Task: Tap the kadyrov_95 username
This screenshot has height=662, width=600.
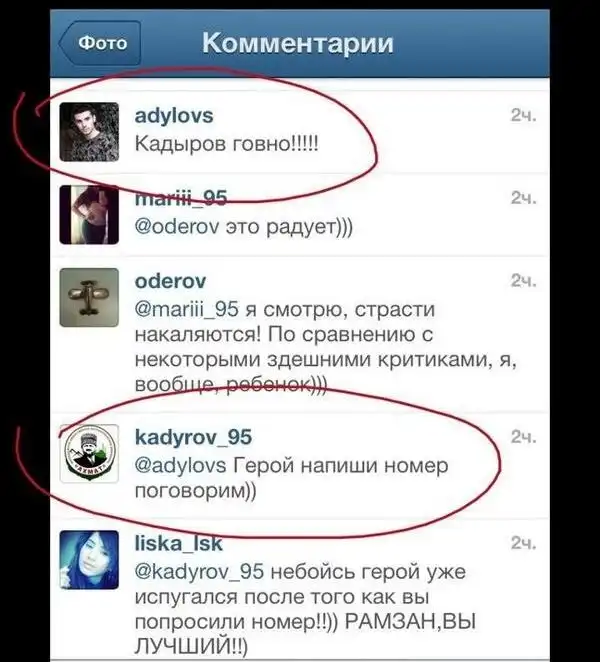Action: point(193,437)
